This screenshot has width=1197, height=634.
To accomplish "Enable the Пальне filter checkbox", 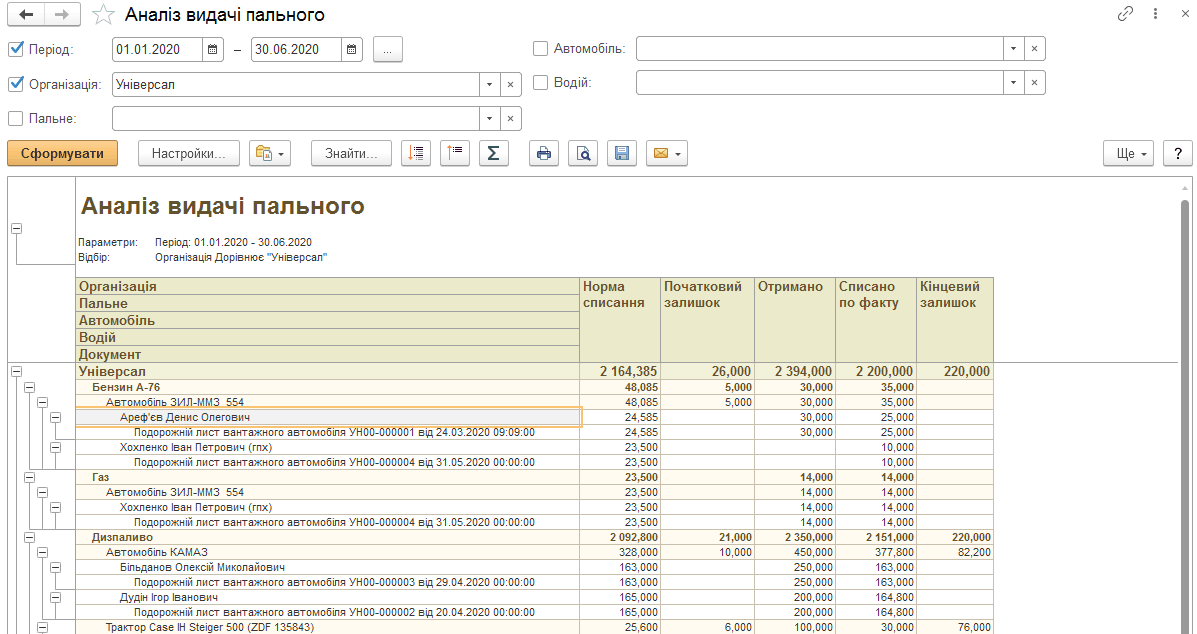I will [15, 118].
